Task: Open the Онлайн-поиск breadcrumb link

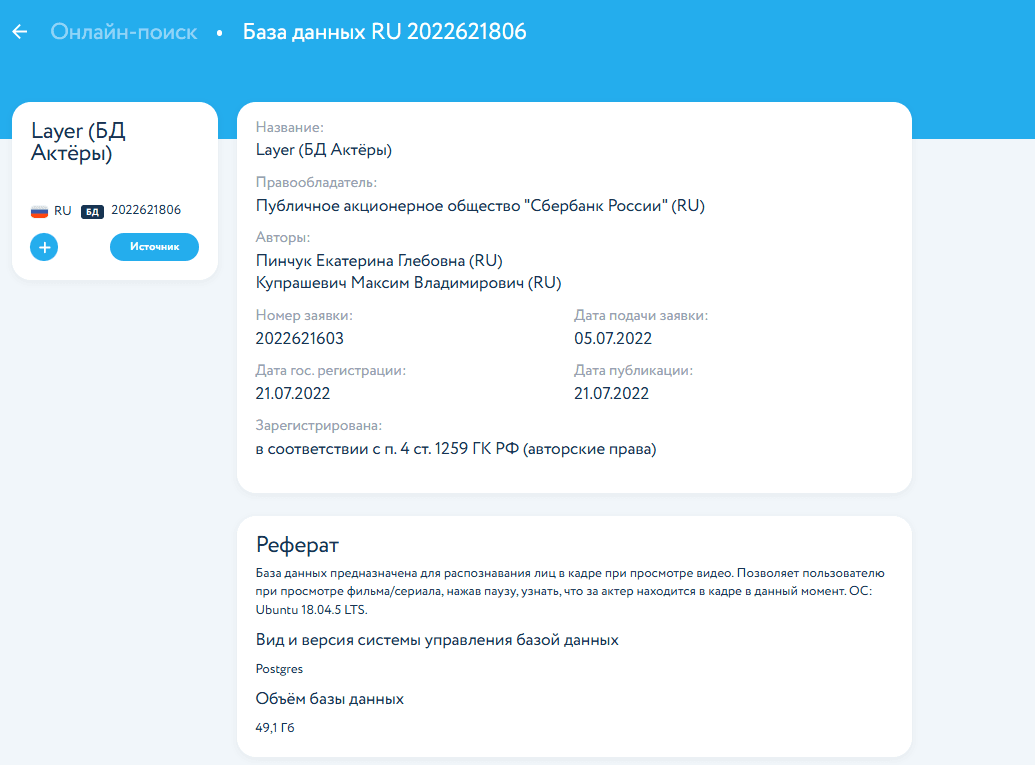Action: point(124,32)
